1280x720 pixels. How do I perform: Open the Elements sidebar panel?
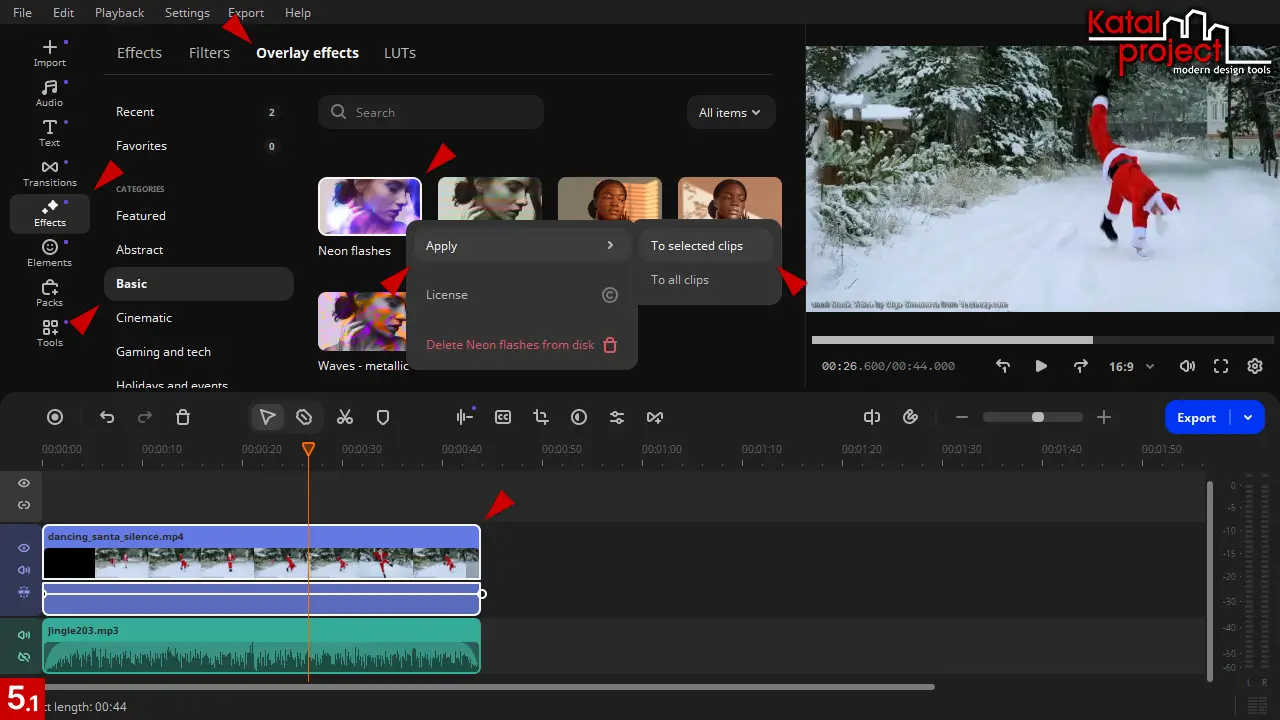click(x=49, y=253)
